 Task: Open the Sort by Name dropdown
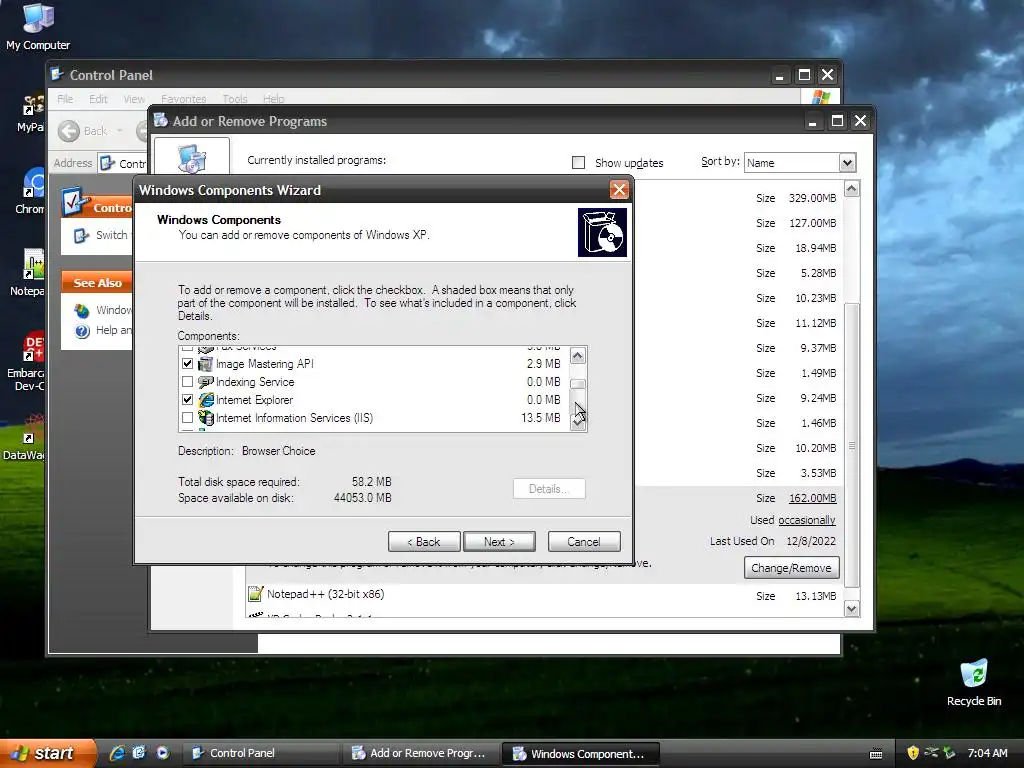(847, 163)
